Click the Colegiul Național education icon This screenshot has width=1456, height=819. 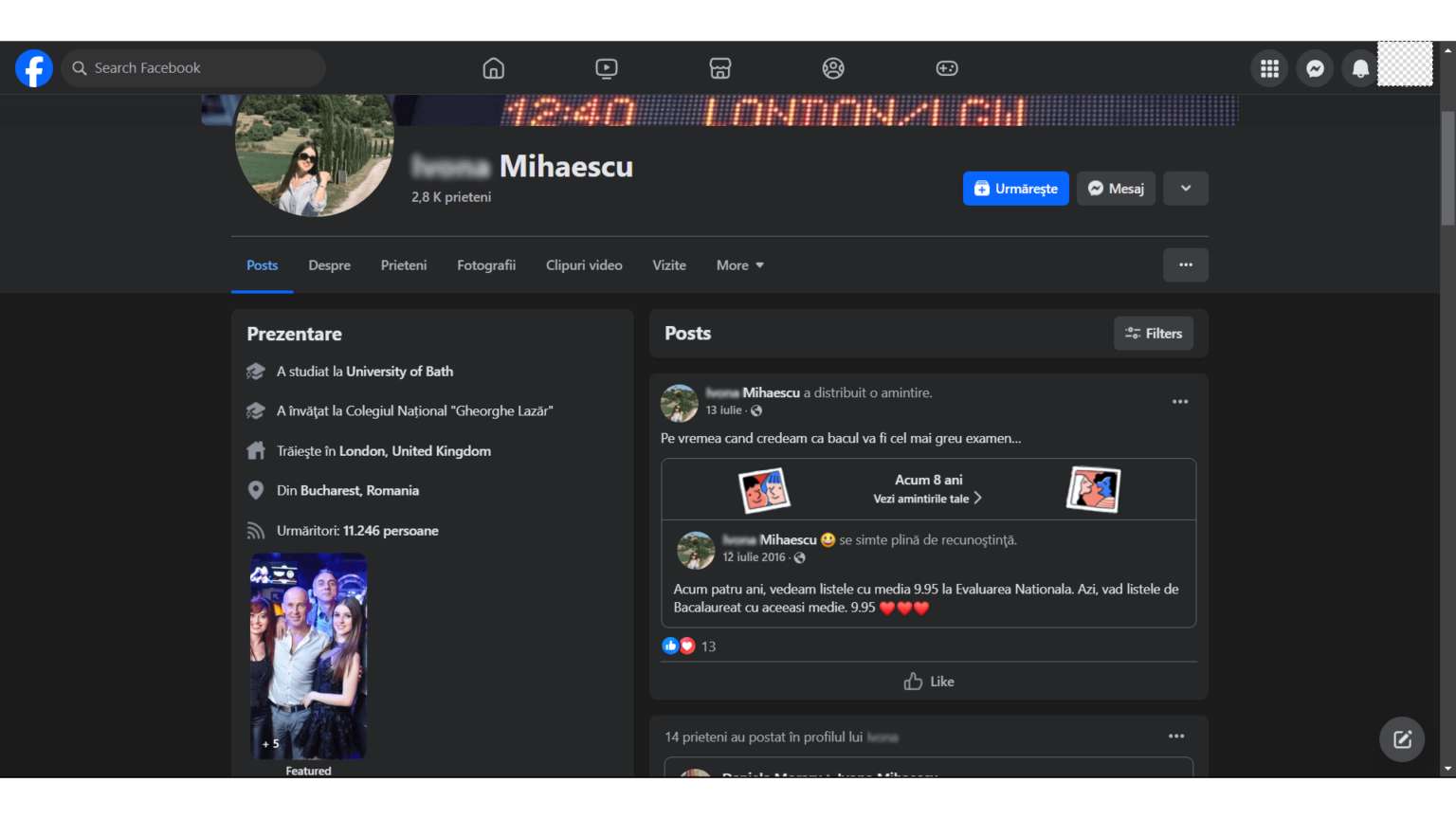(256, 411)
